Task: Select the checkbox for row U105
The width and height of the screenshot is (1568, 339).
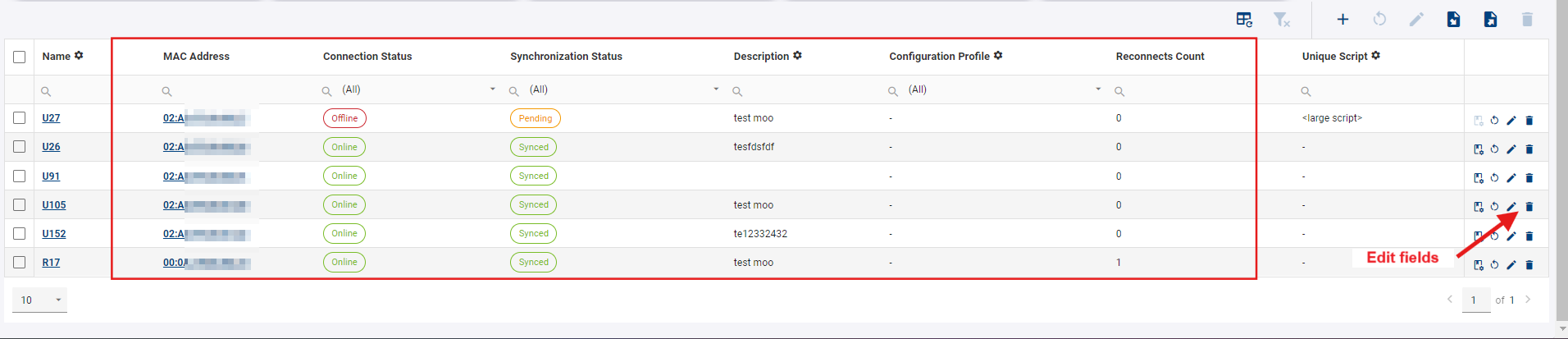Action: (x=20, y=205)
